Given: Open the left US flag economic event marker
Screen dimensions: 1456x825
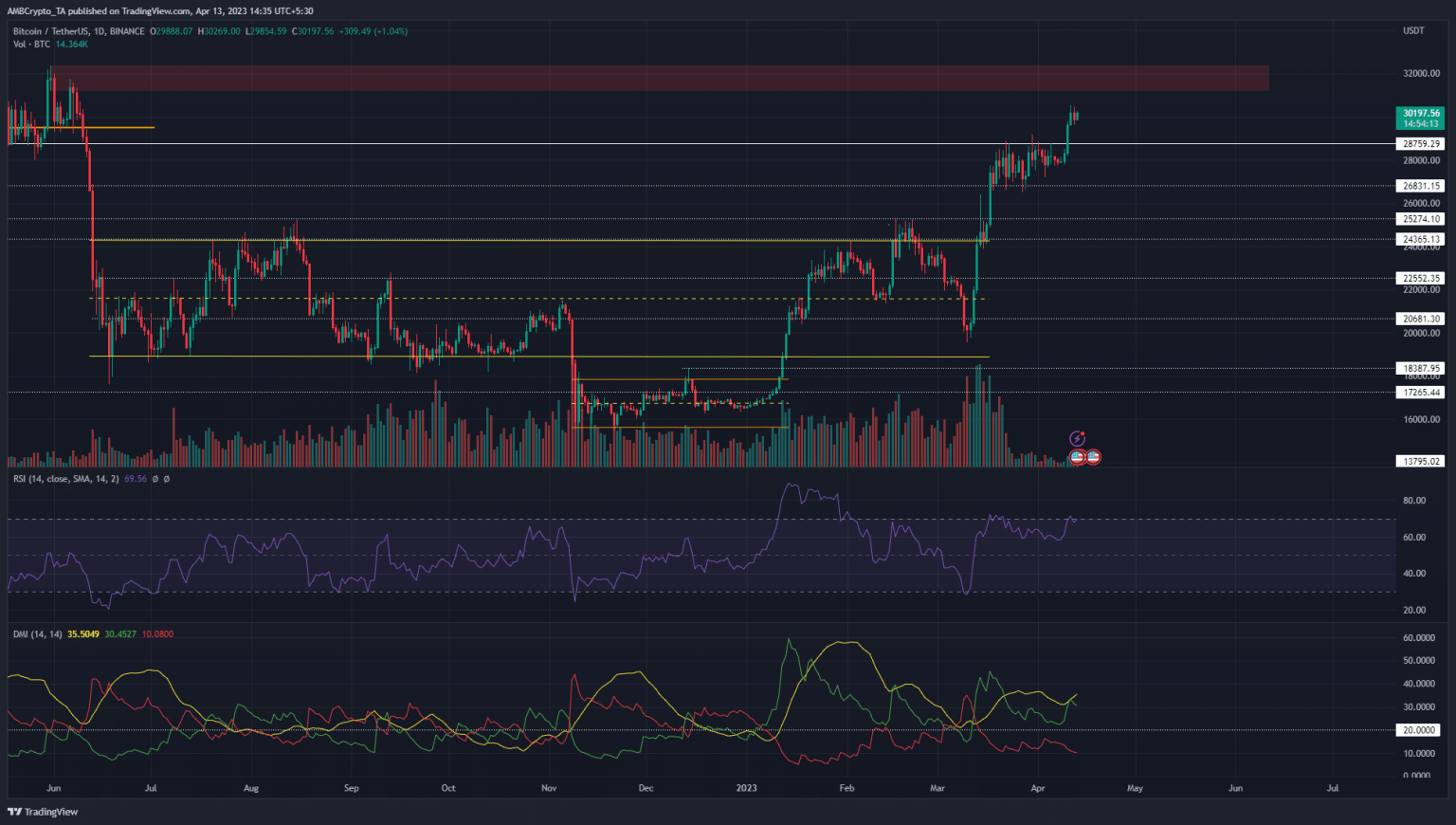Looking at the screenshot, I should coord(1076,457).
